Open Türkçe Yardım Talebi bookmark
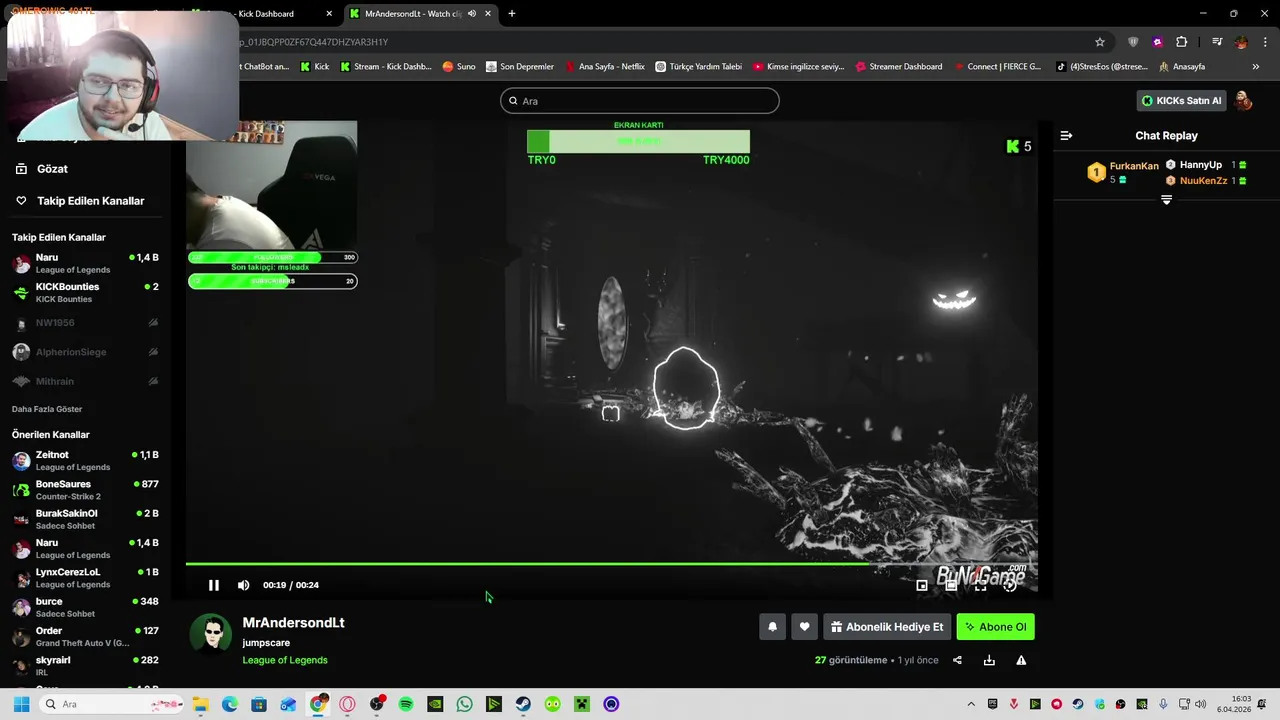 pyautogui.click(x=699, y=67)
